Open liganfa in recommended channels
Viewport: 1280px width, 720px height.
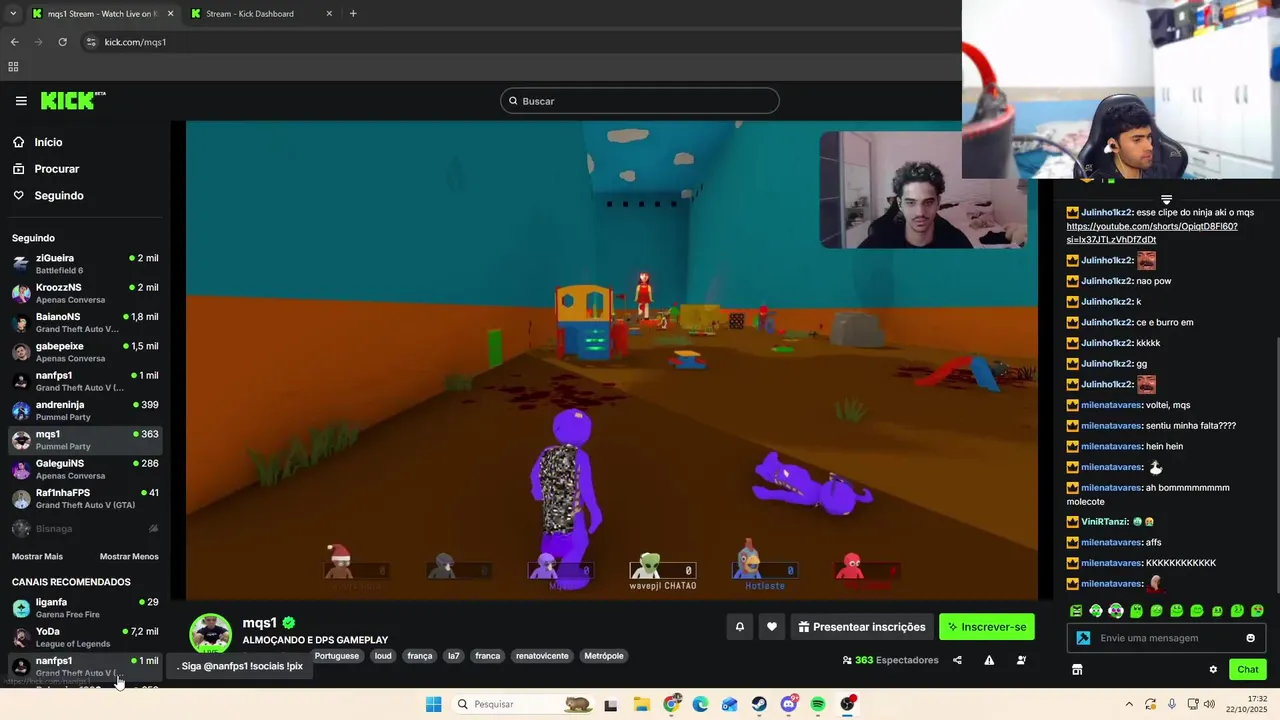[85, 608]
